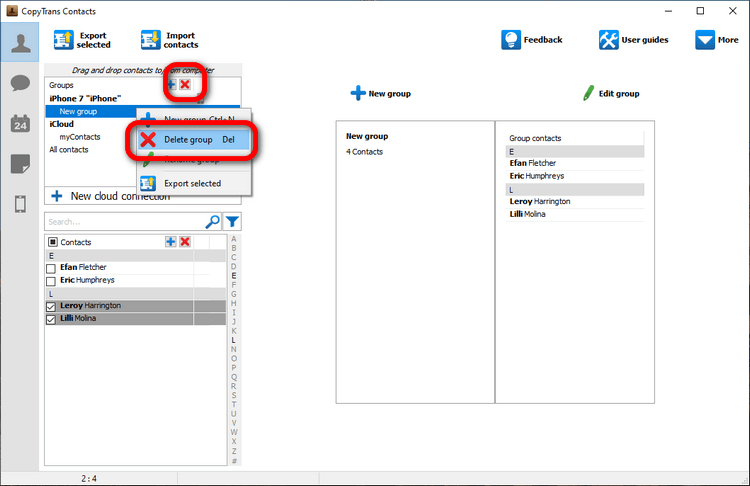Viewport: 750px width, 486px height.
Task: Check the Eric Humphreys checkbox
Action: pos(51,281)
